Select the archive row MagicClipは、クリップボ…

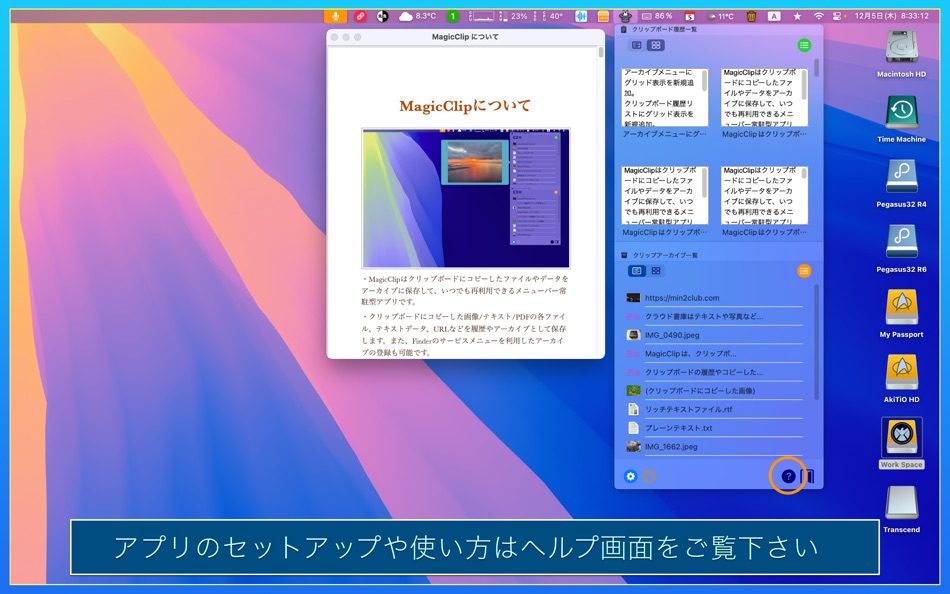(x=714, y=353)
